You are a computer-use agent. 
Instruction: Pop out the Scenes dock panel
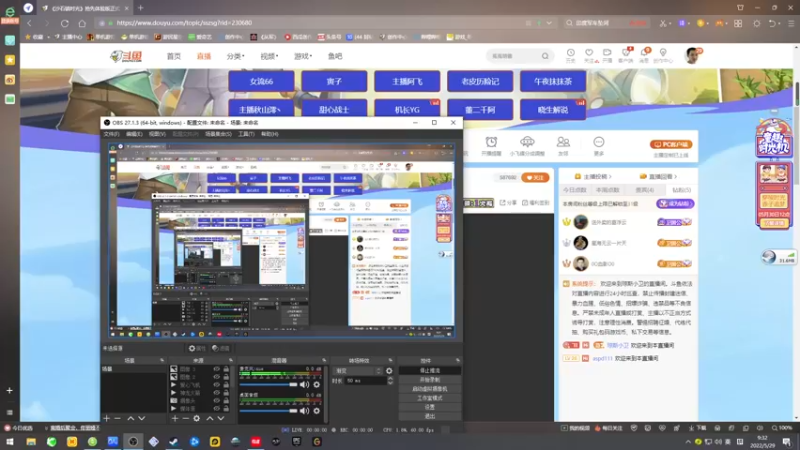click(162, 360)
